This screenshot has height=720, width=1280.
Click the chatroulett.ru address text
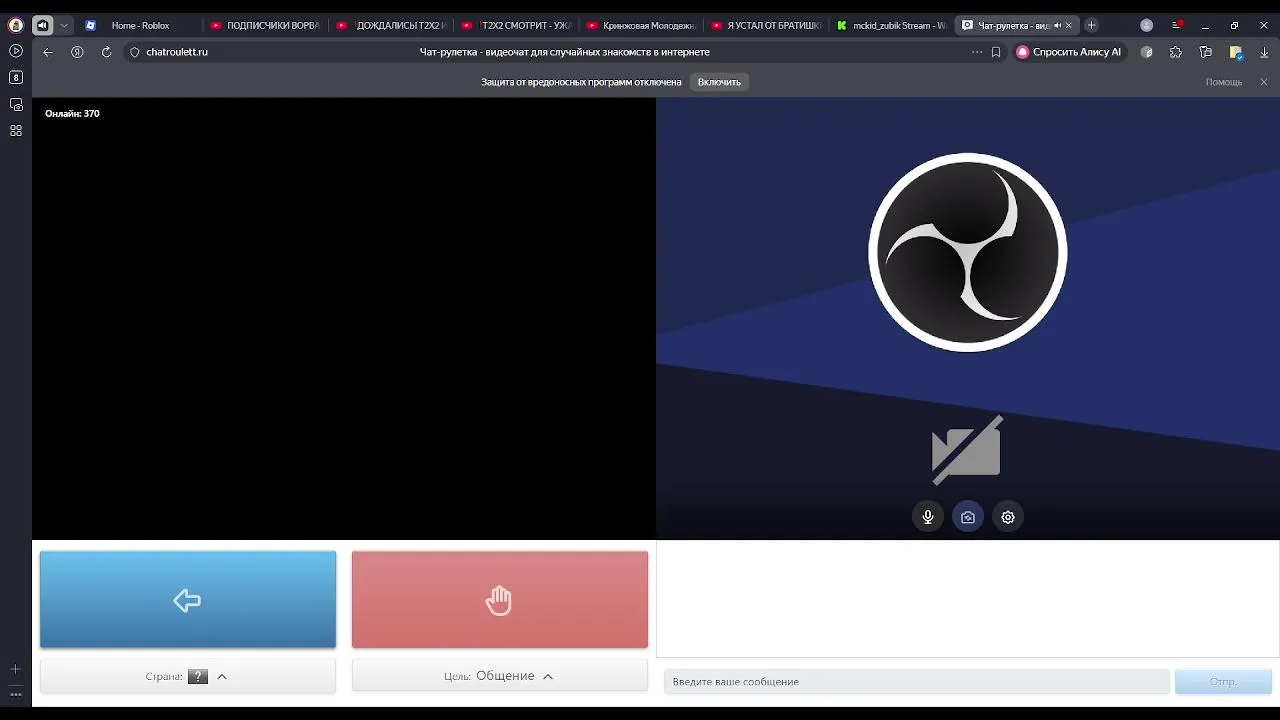pos(177,52)
